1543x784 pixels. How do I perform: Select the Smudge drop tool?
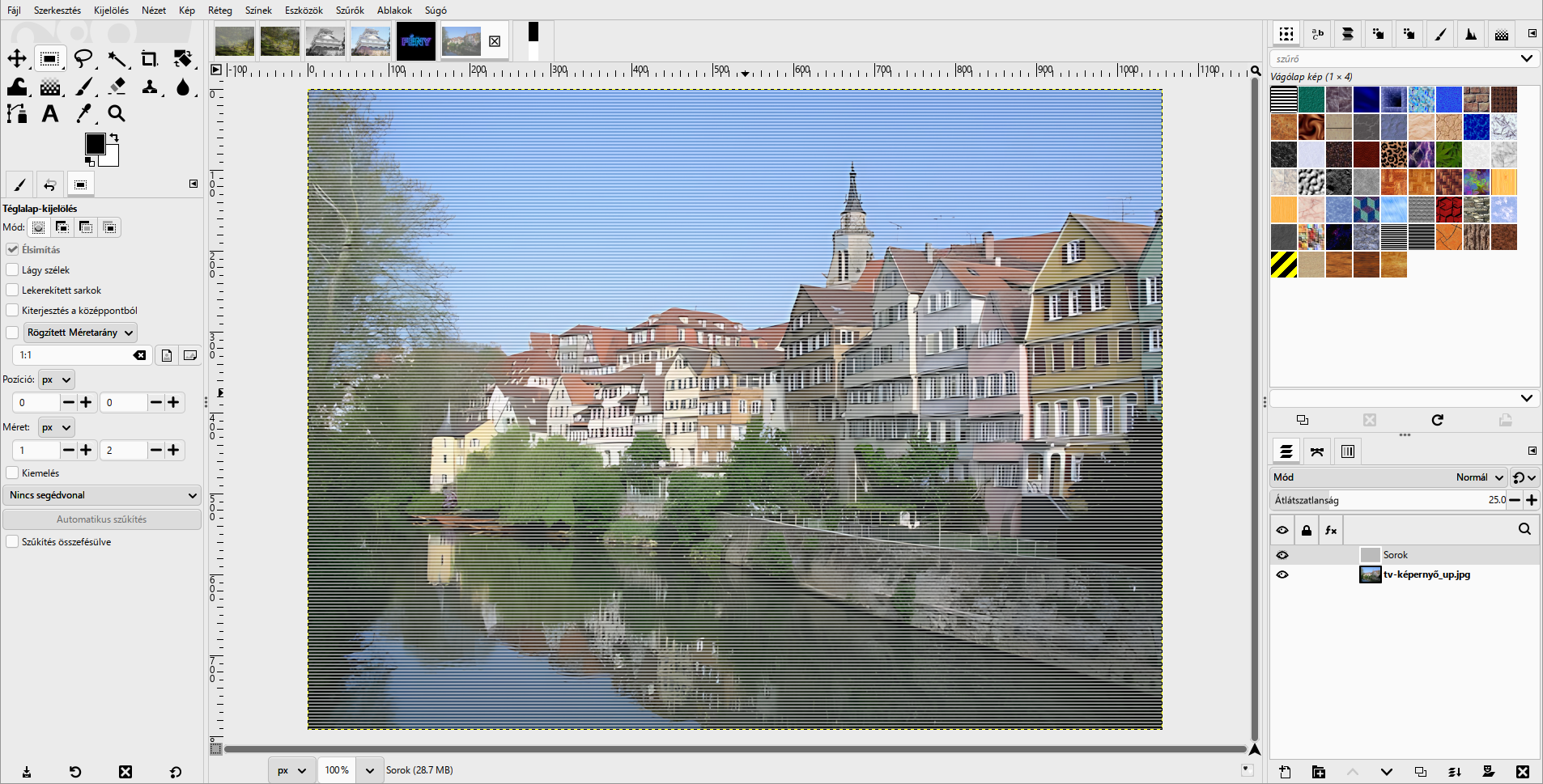(183, 87)
